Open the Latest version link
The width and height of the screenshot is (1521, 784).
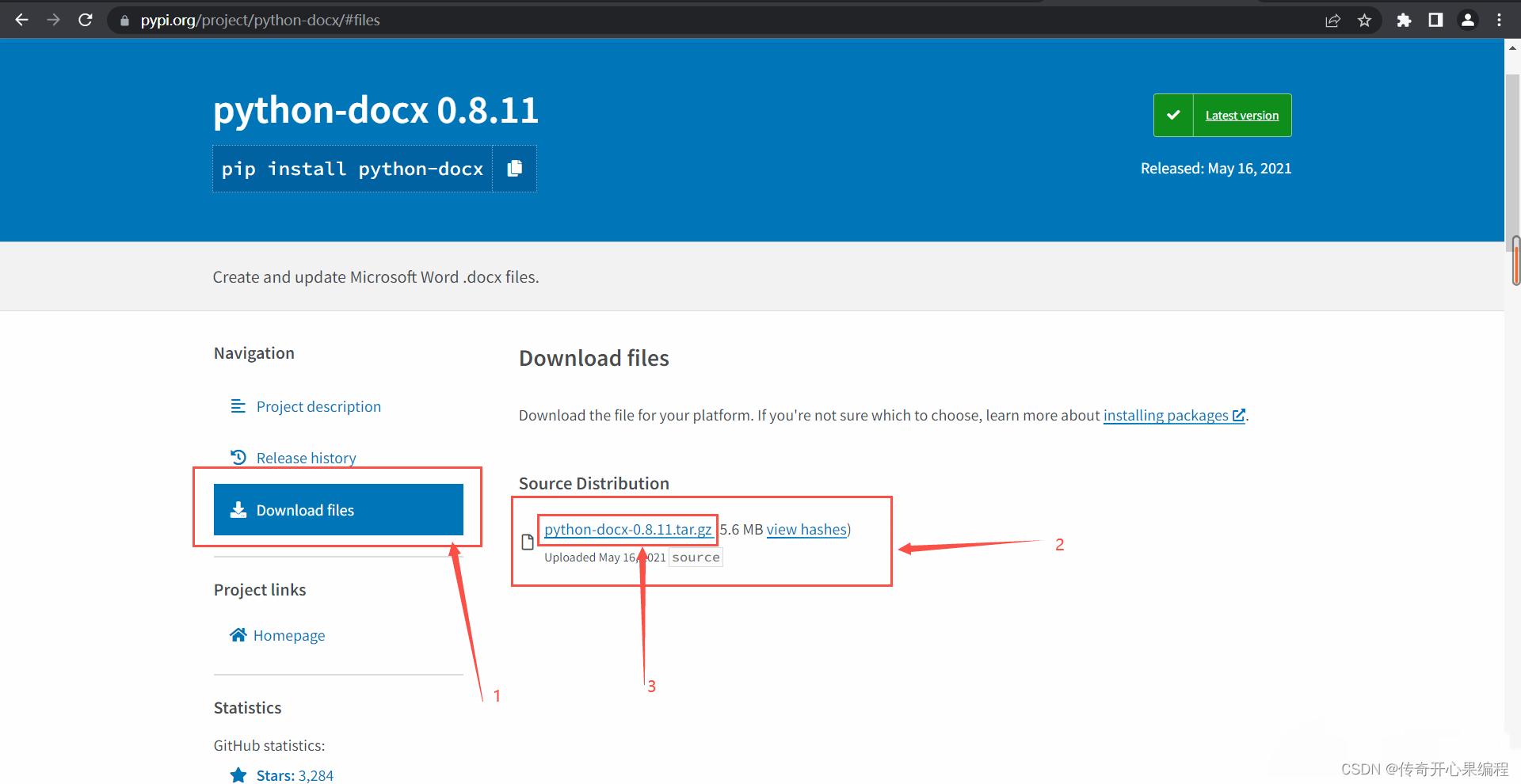tap(1242, 116)
